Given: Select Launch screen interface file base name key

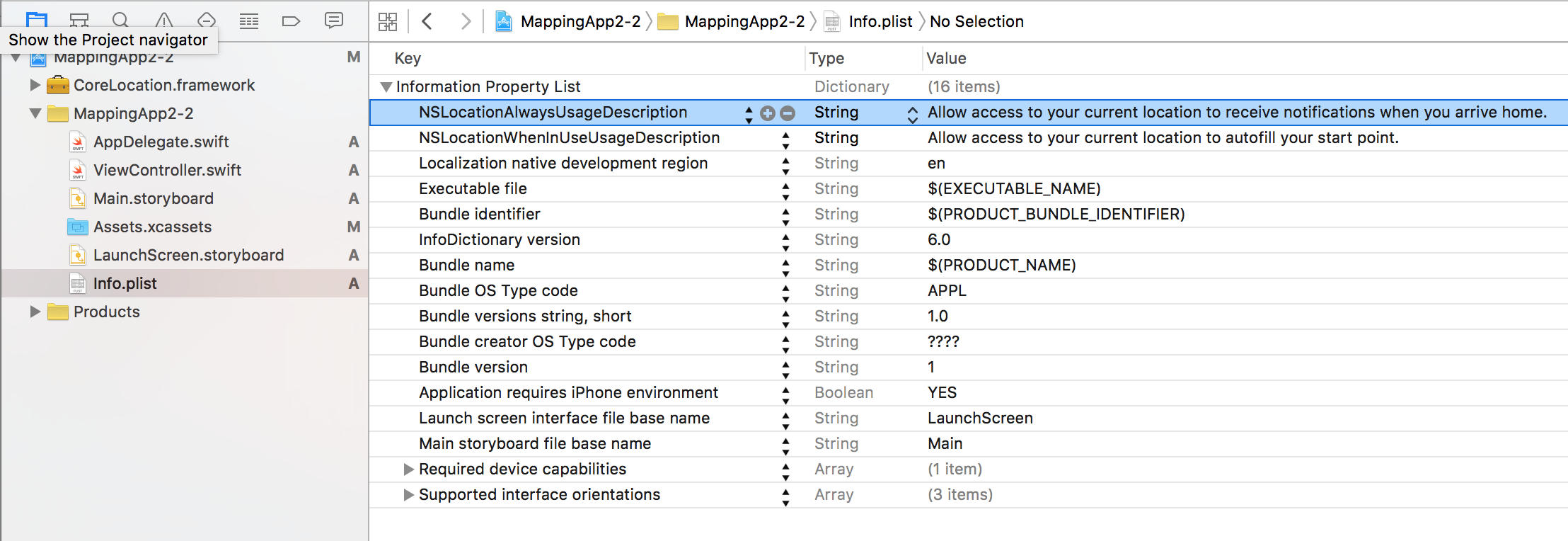Looking at the screenshot, I should click(564, 418).
